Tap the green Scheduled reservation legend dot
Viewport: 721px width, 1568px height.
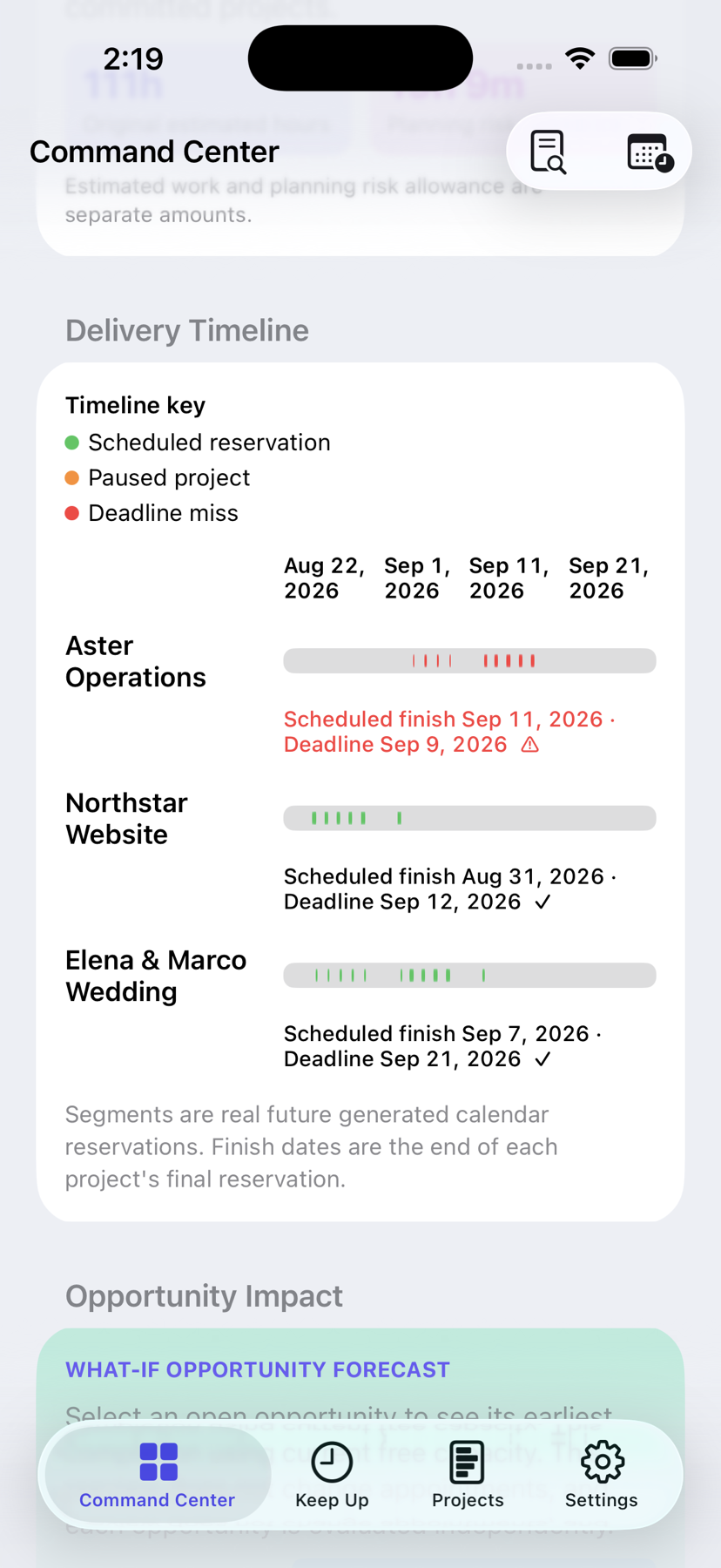tap(72, 443)
